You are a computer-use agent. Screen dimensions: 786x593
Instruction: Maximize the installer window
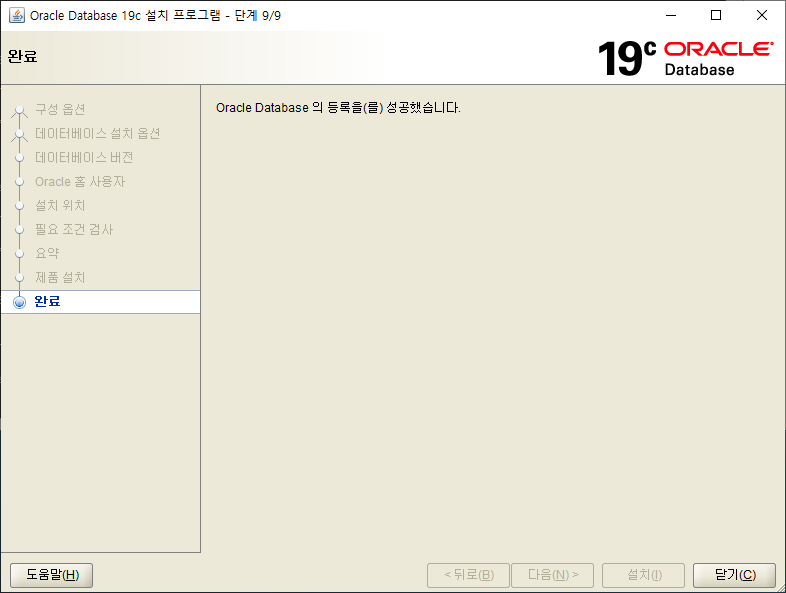coord(716,16)
